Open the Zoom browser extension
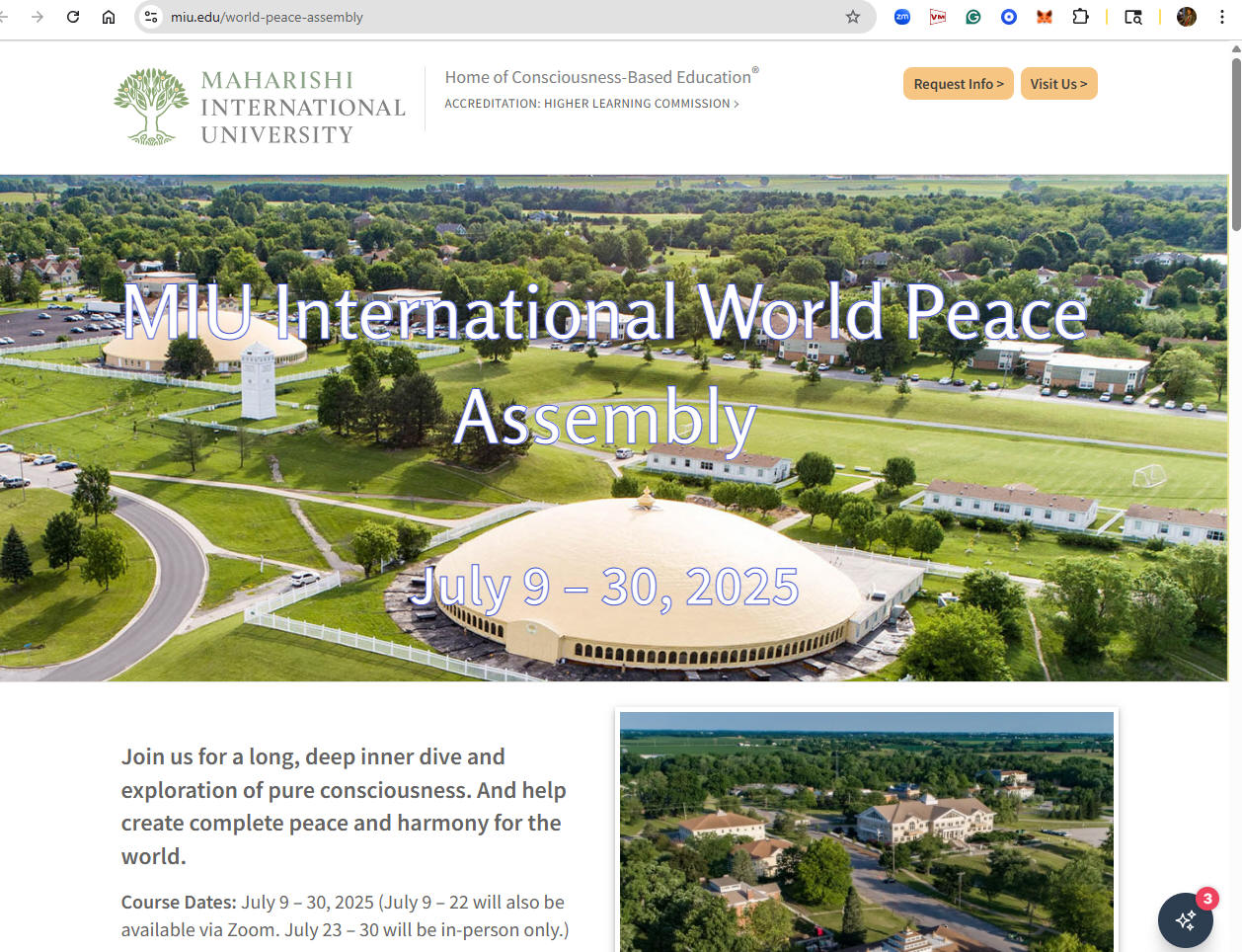Screen dimensions: 1242x952 click(902, 17)
